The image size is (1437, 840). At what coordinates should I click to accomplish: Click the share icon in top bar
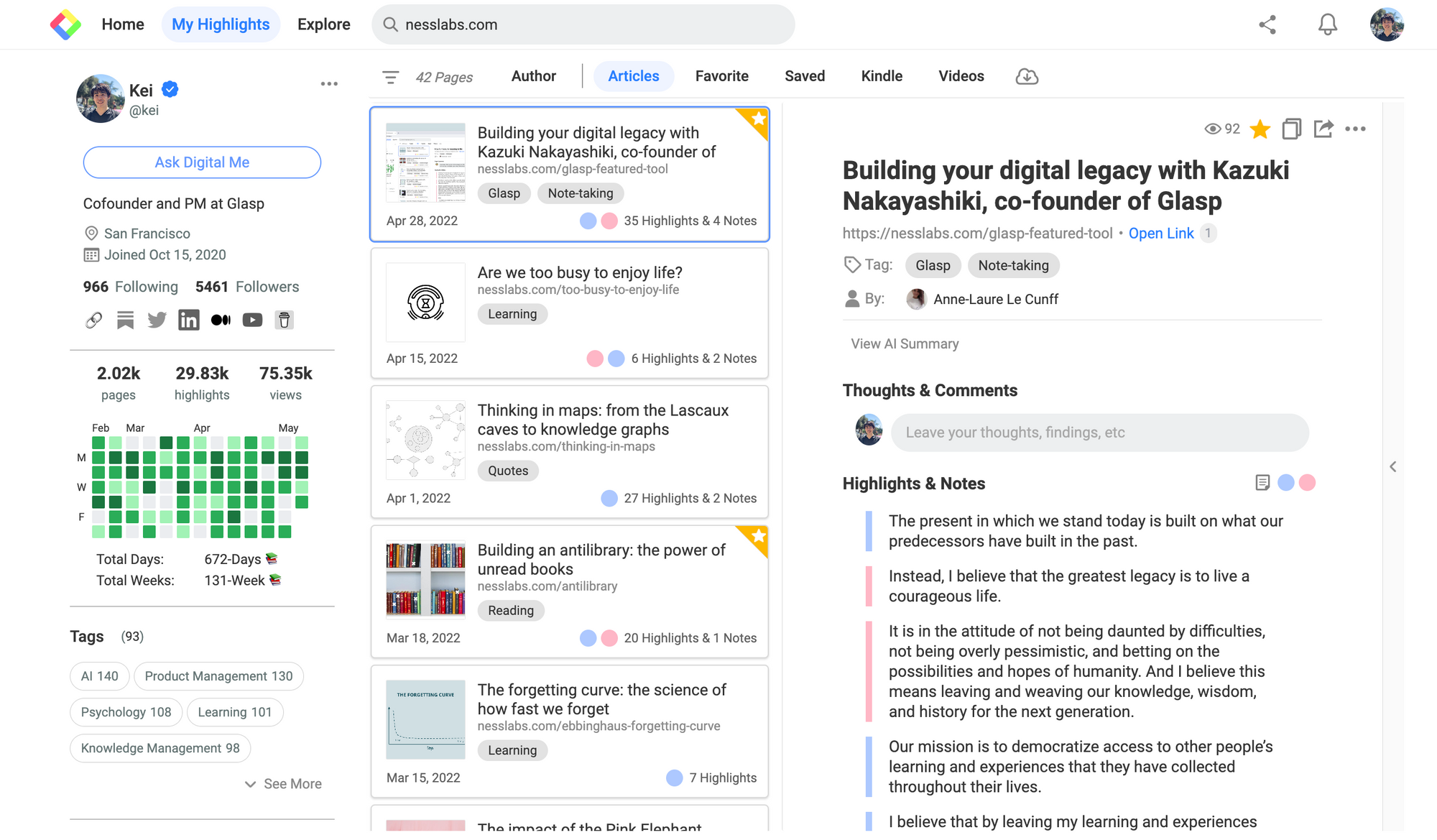click(x=1267, y=24)
